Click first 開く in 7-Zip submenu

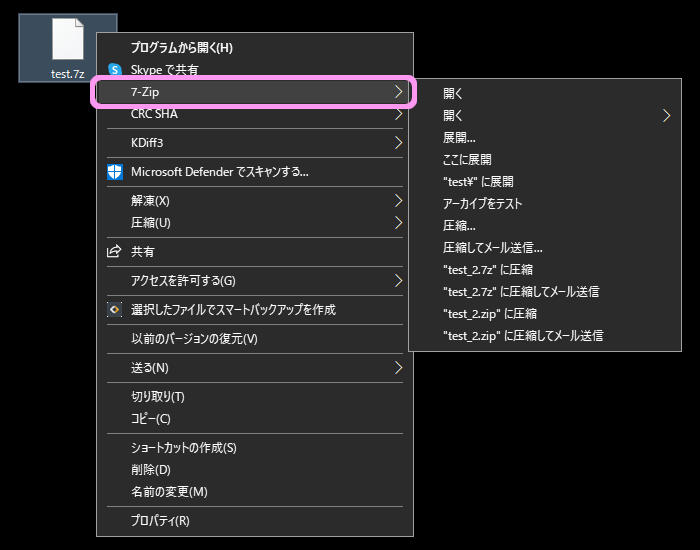click(x=545, y=94)
